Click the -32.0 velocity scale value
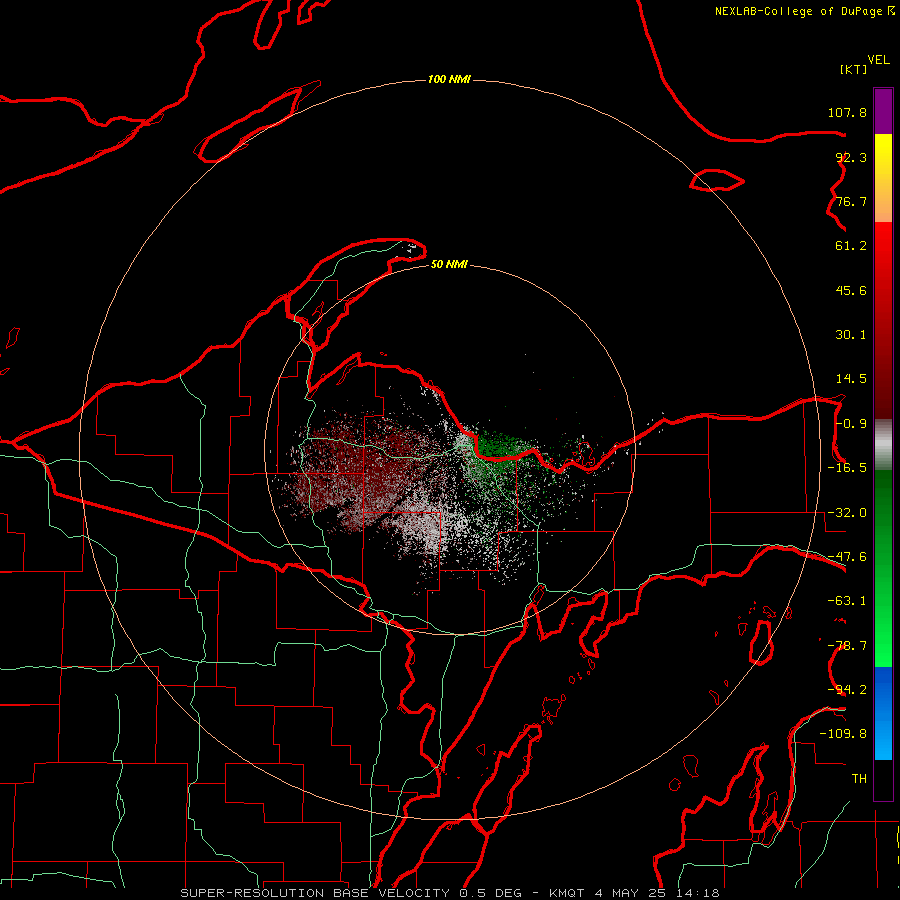The width and height of the screenshot is (900, 900). point(847,513)
